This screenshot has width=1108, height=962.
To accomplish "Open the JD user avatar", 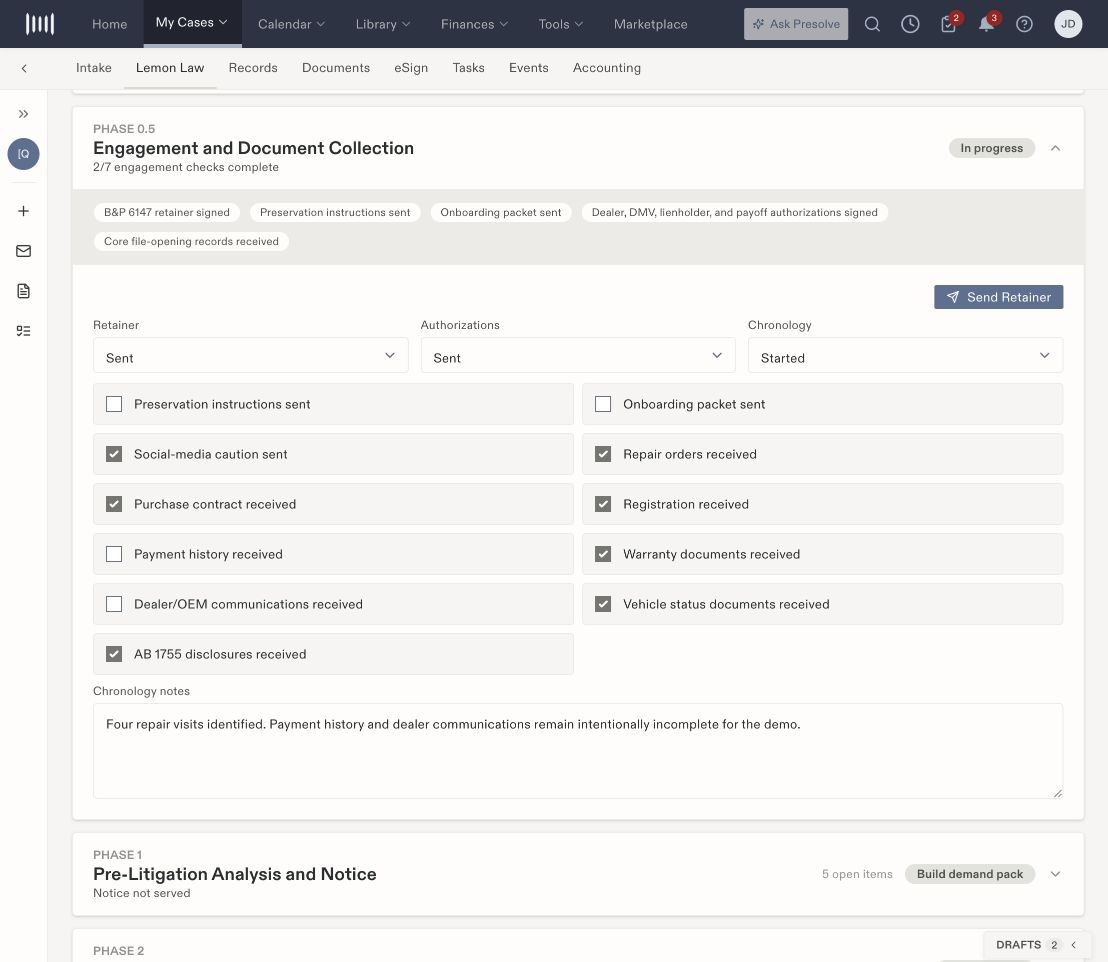I will 1068,24.
